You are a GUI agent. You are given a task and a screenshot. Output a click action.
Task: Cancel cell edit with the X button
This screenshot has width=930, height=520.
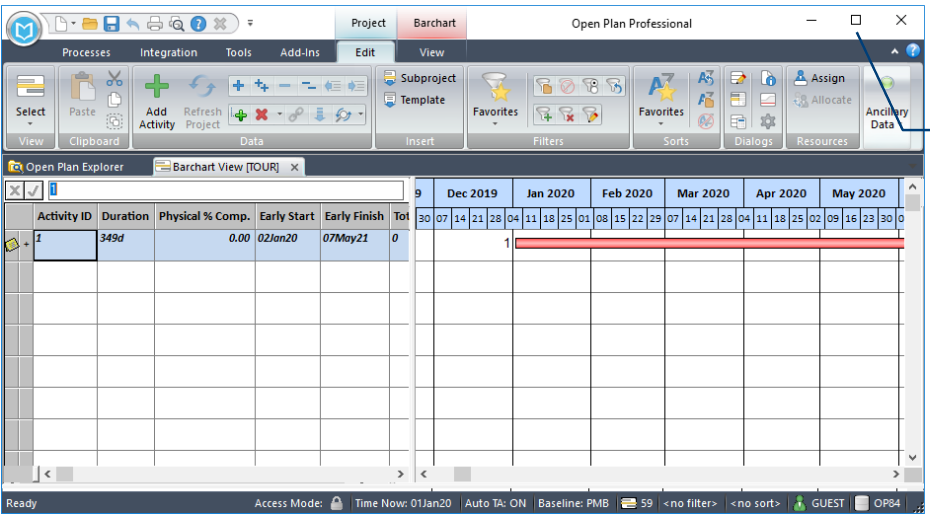(15, 190)
